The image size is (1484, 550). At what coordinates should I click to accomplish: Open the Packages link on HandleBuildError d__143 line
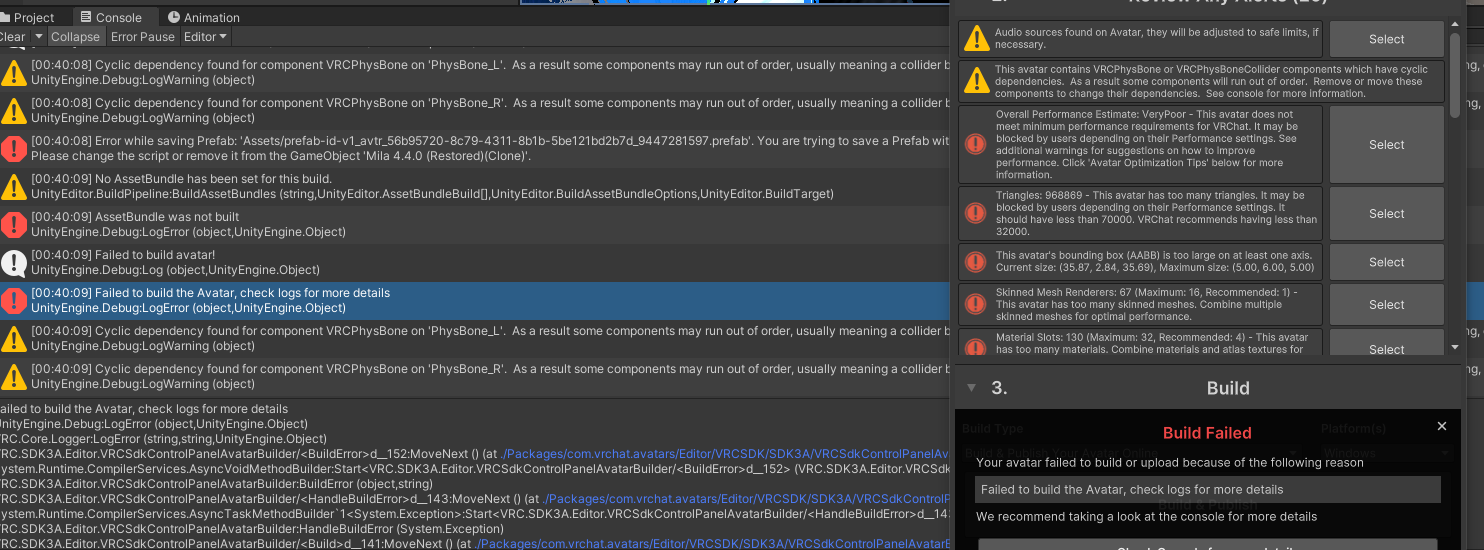tap(746, 499)
